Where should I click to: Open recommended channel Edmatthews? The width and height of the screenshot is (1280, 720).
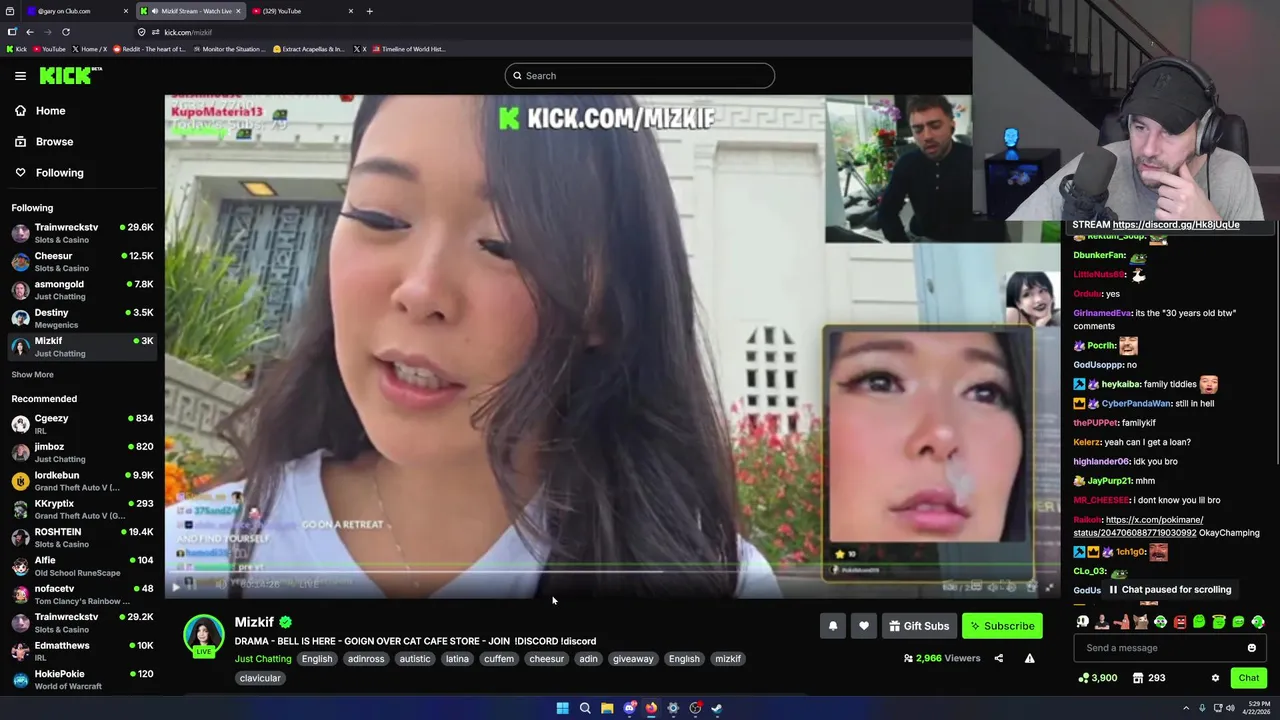(x=82, y=651)
